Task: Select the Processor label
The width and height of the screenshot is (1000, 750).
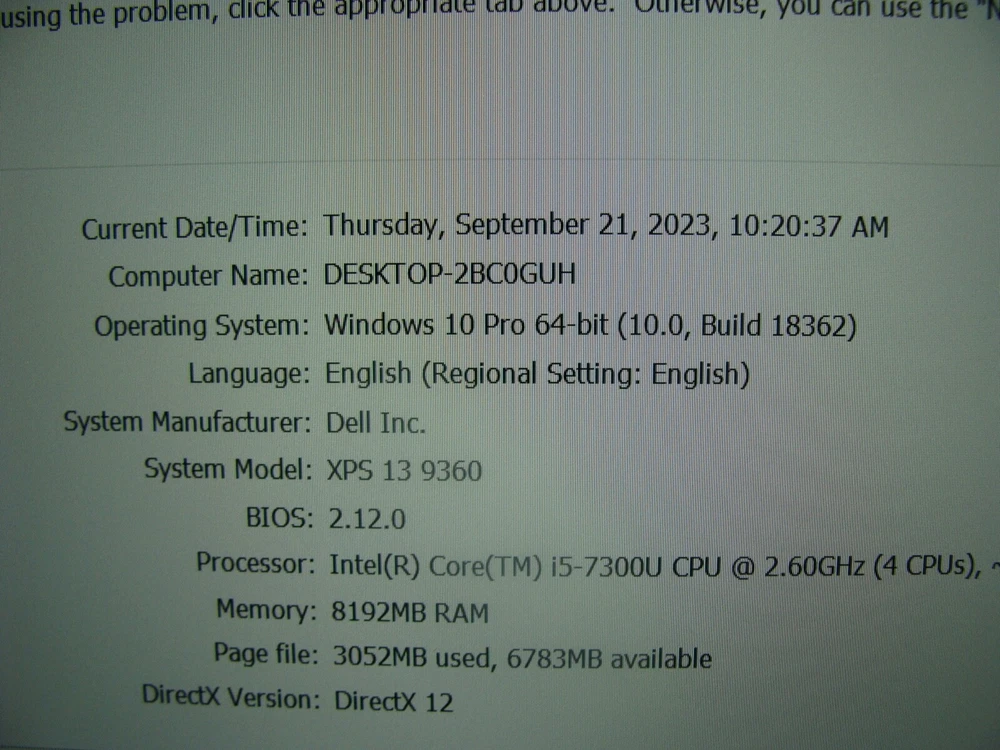Action: 255,563
